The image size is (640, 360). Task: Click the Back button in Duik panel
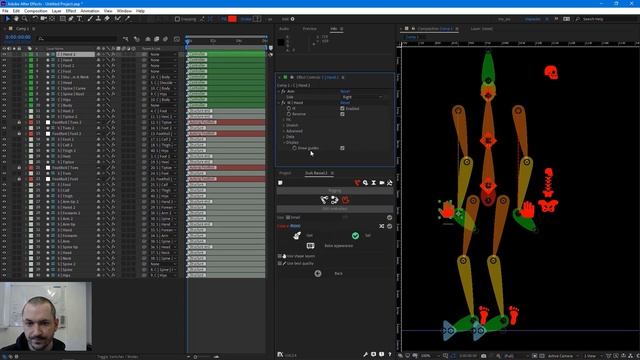tap(338, 273)
